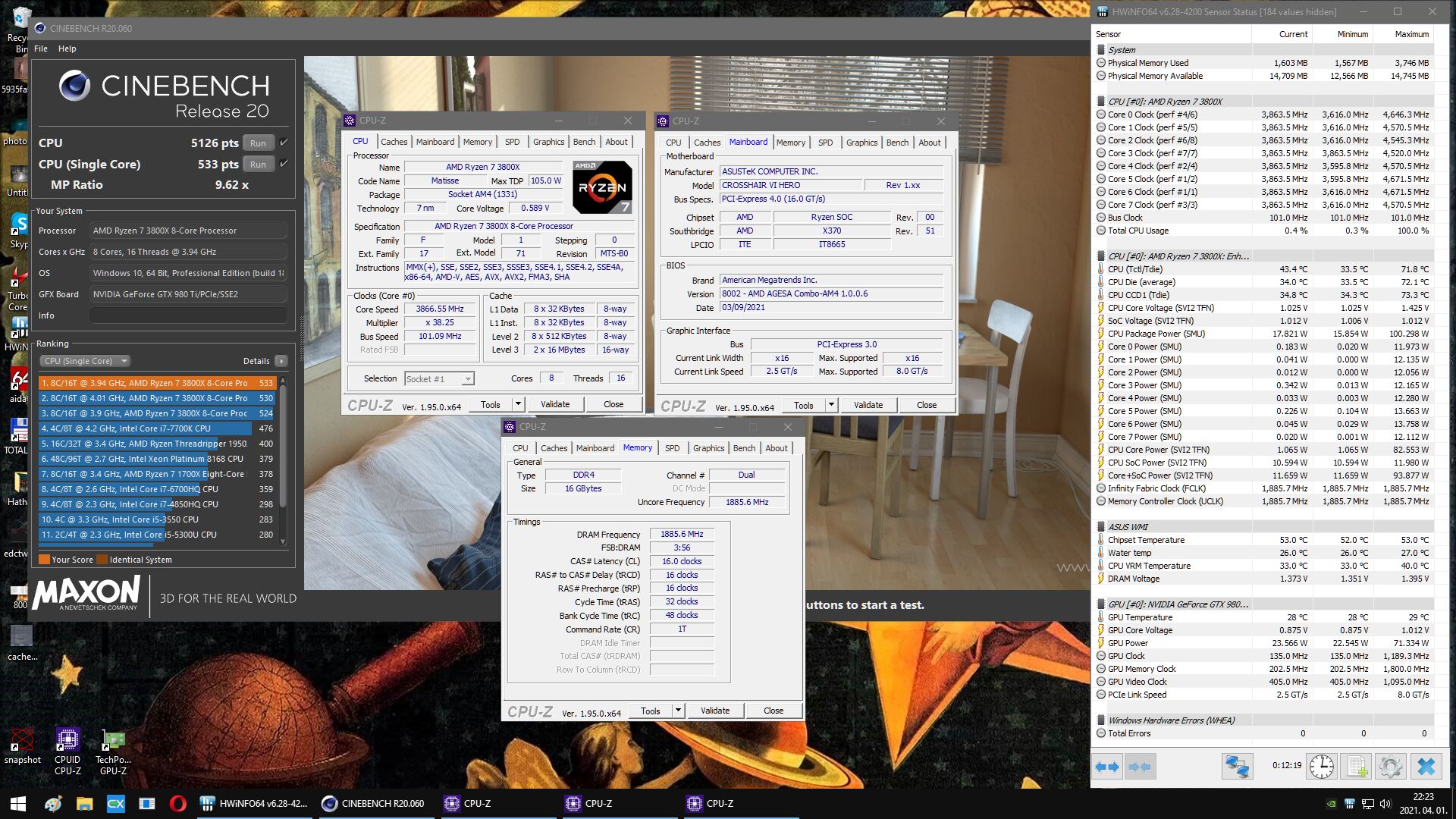
Task: Open volume speaker tray icon
Action: click(x=1386, y=804)
